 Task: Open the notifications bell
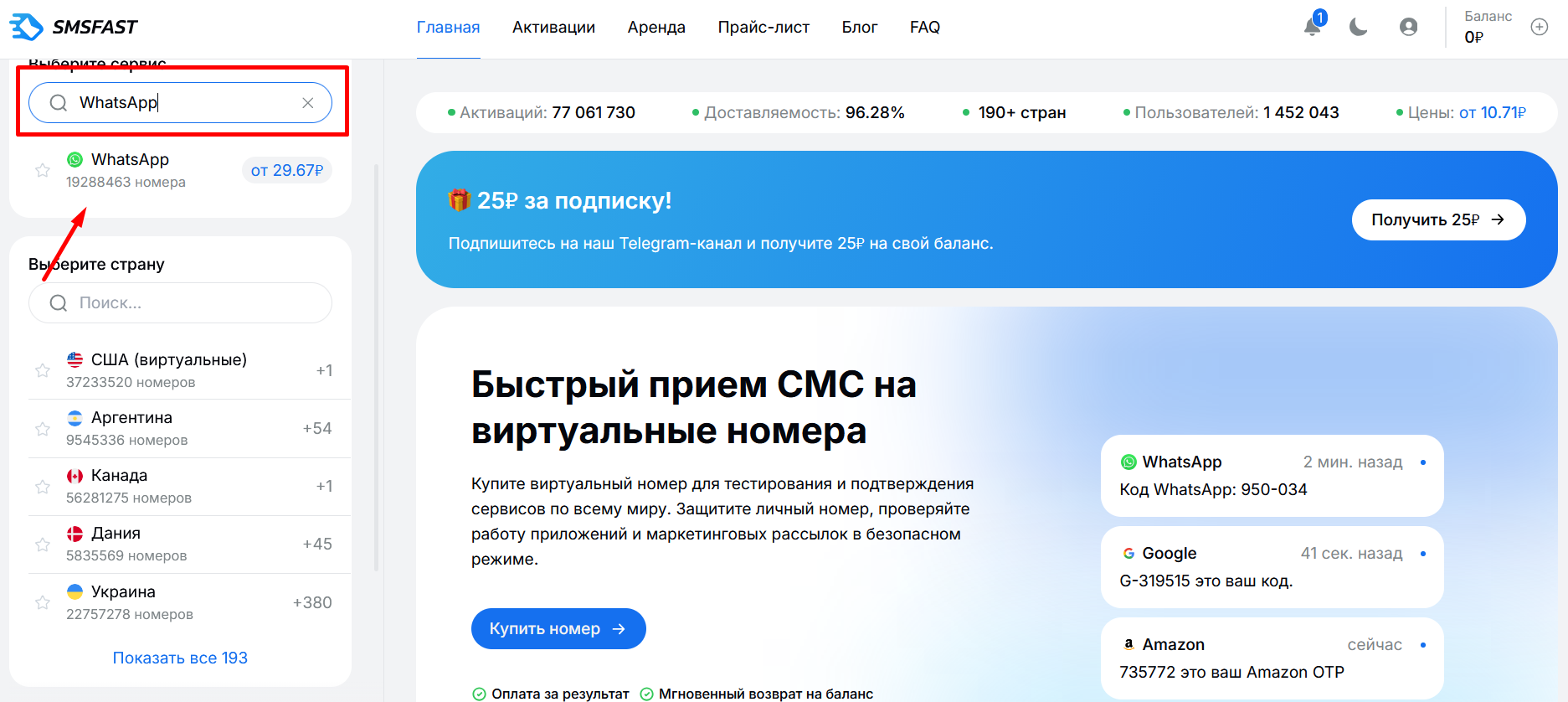[1313, 27]
